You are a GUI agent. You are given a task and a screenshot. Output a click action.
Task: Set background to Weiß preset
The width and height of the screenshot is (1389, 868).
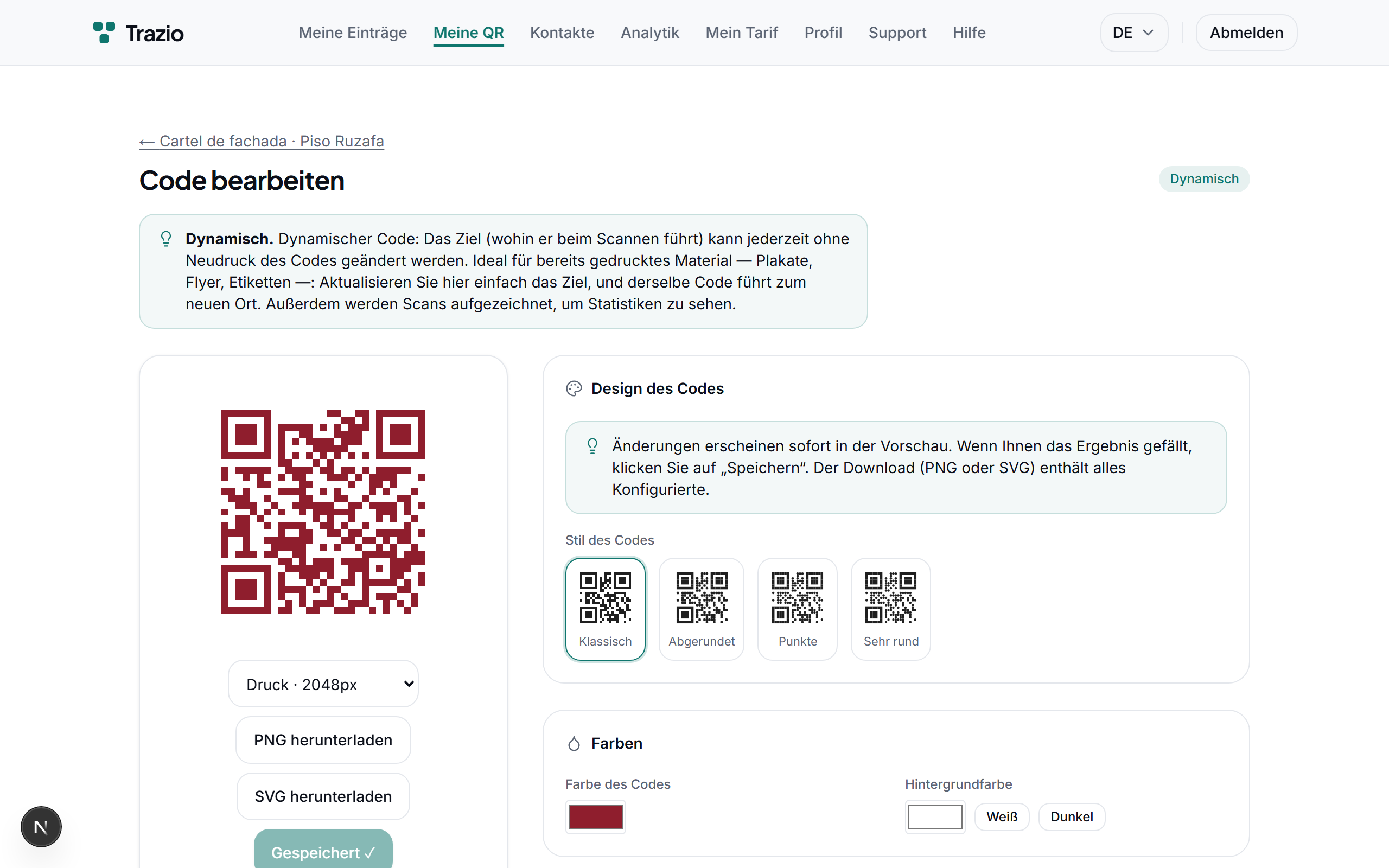(x=1002, y=817)
